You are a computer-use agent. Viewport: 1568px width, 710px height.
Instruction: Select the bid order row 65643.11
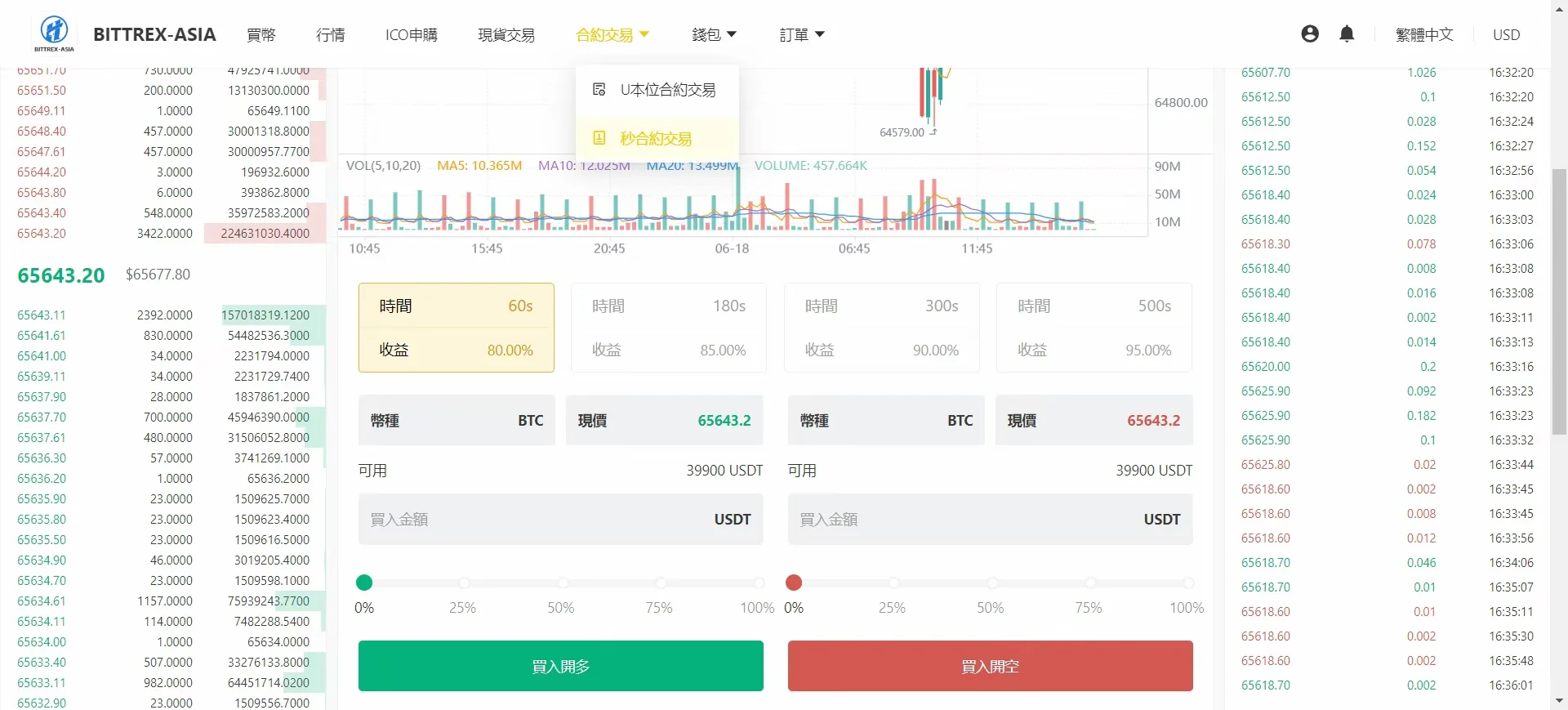[163, 315]
